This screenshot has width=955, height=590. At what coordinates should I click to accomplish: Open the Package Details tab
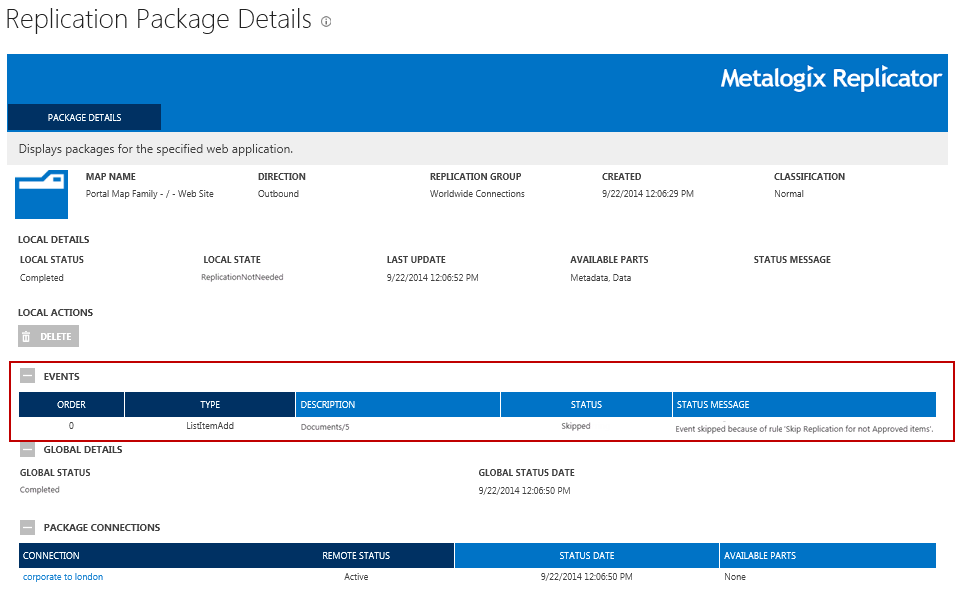coord(84,118)
